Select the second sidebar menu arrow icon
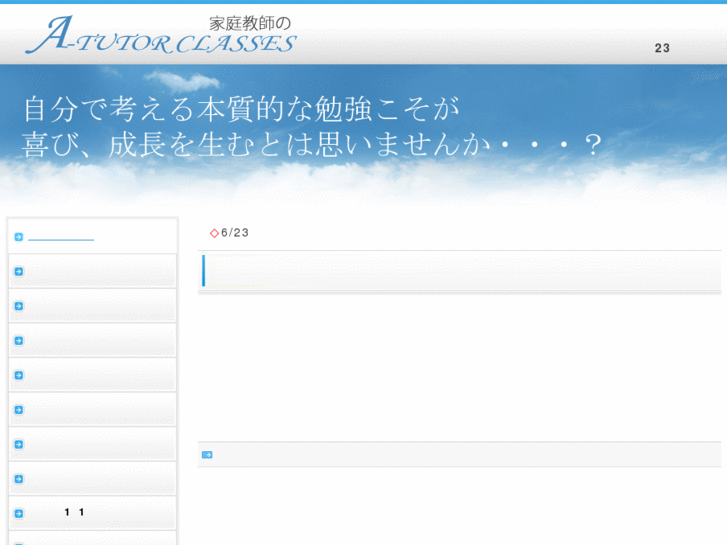This screenshot has width=727, height=545. point(19,271)
